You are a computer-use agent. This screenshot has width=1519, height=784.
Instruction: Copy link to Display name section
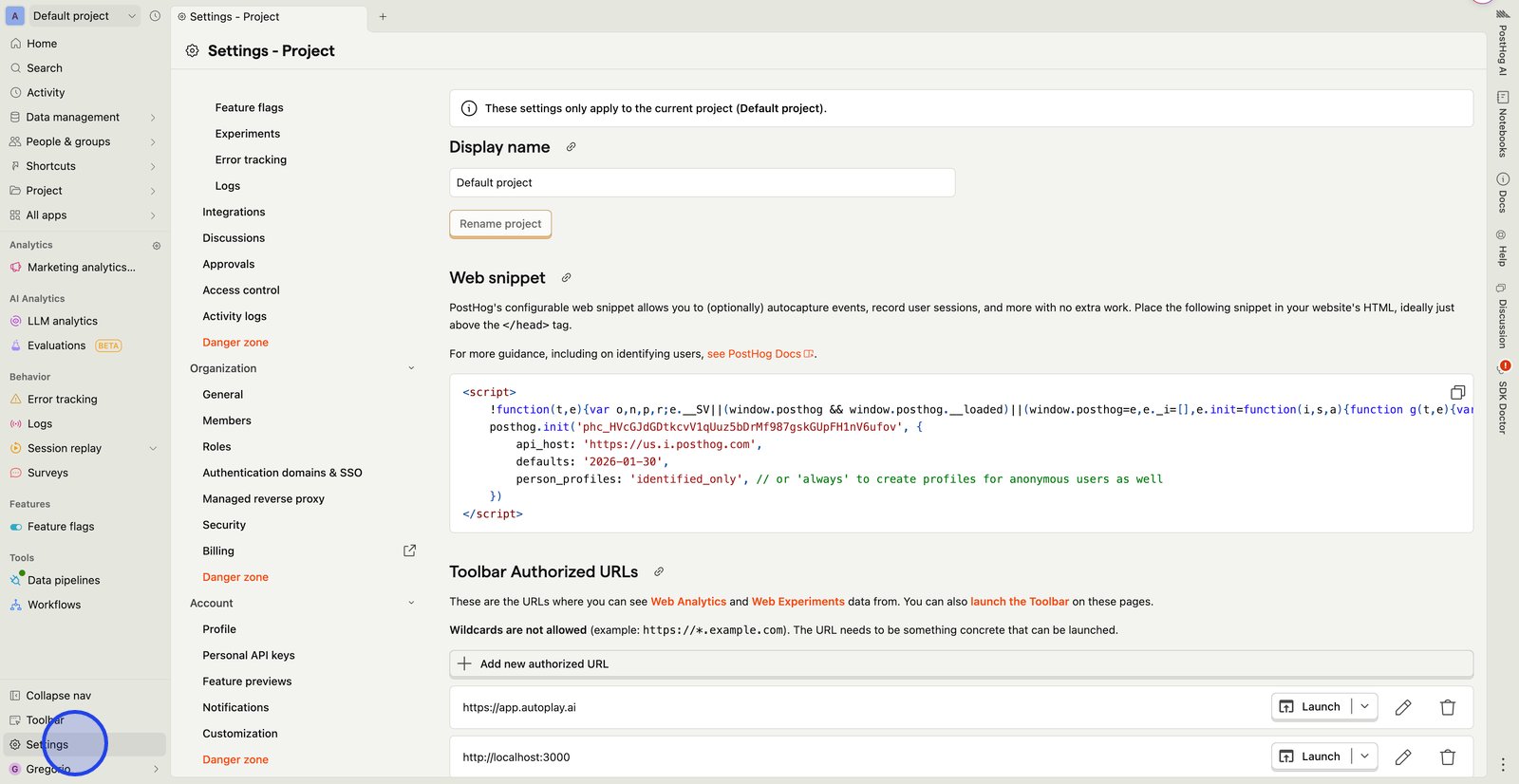[571, 147]
